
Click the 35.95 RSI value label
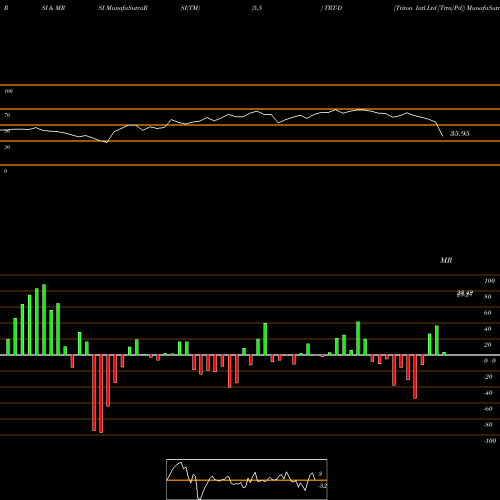(x=460, y=133)
